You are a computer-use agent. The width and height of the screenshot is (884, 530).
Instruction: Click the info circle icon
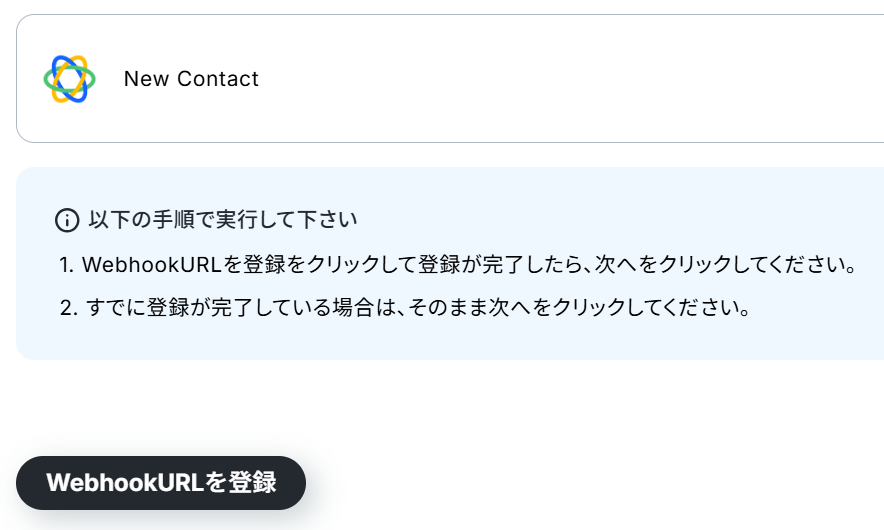click(67, 220)
